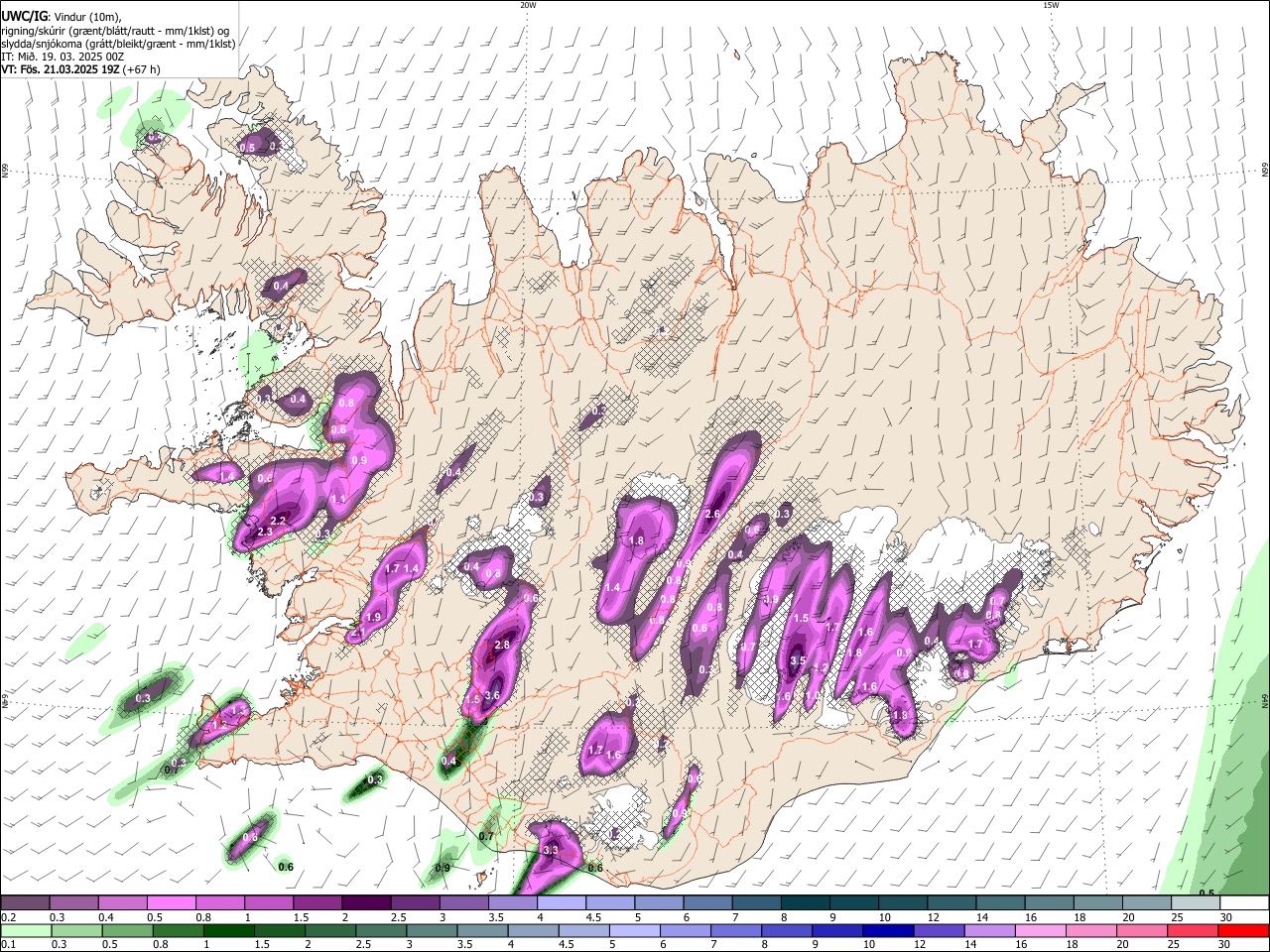Click the "IT: Mið. 19. 03. 2025 00Z" line
The height and width of the screenshot is (952, 1270).
[63, 57]
